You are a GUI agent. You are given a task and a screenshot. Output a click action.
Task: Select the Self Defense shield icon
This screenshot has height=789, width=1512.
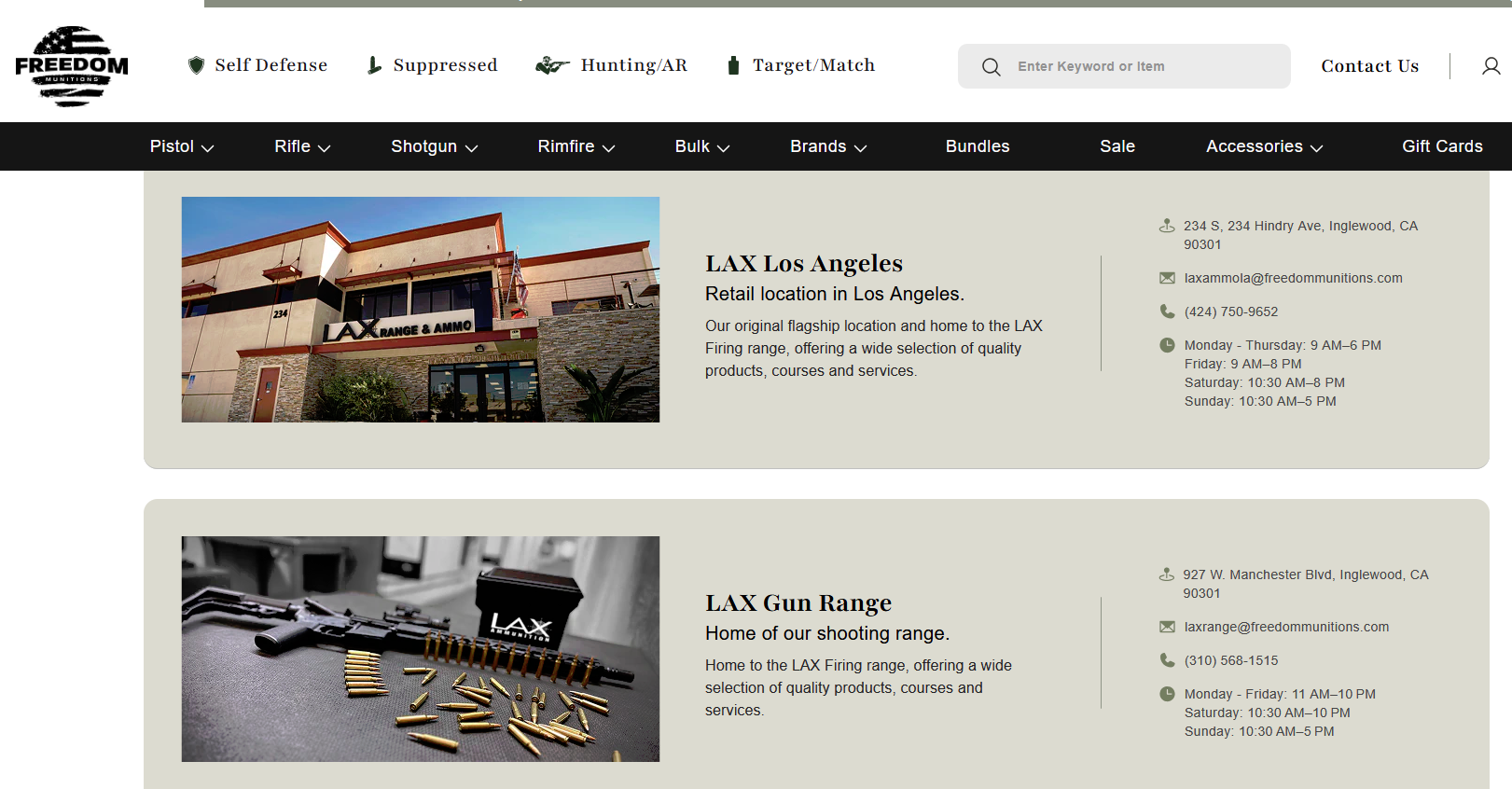(x=196, y=65)
